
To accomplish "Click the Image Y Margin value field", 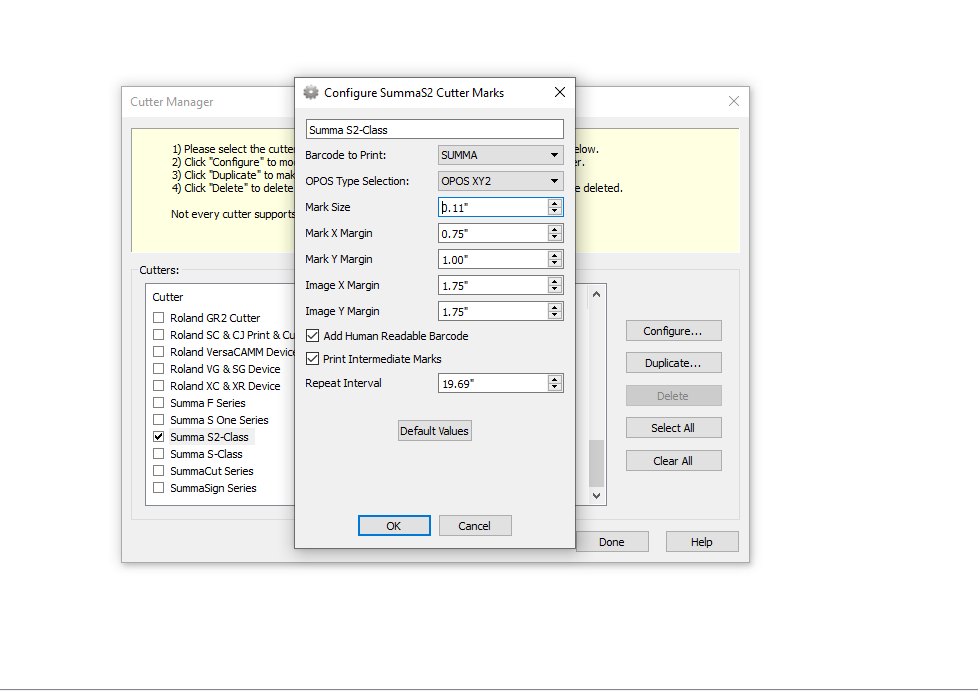I will click(493, 312).
